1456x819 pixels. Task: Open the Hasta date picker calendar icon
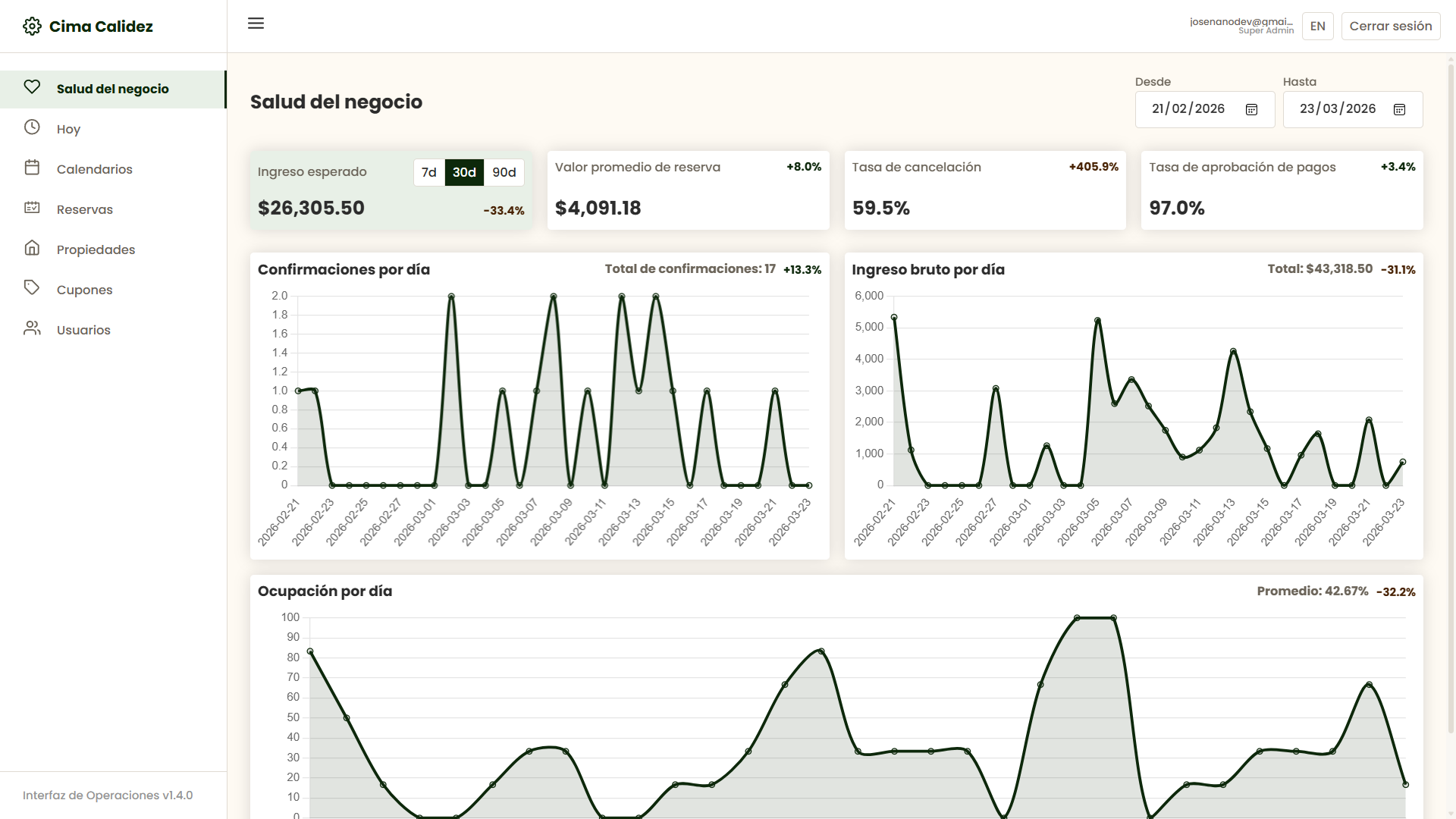click(1400, 109)
